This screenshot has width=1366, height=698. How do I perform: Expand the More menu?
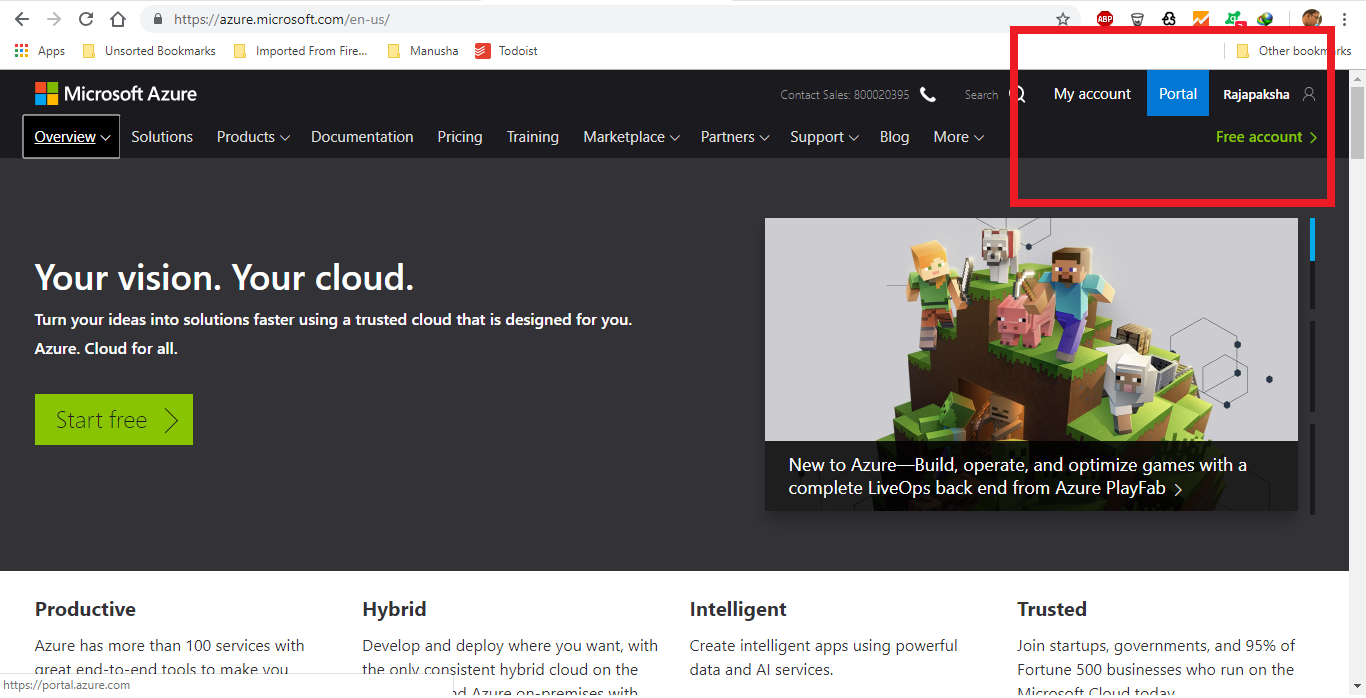pos(958,137)
